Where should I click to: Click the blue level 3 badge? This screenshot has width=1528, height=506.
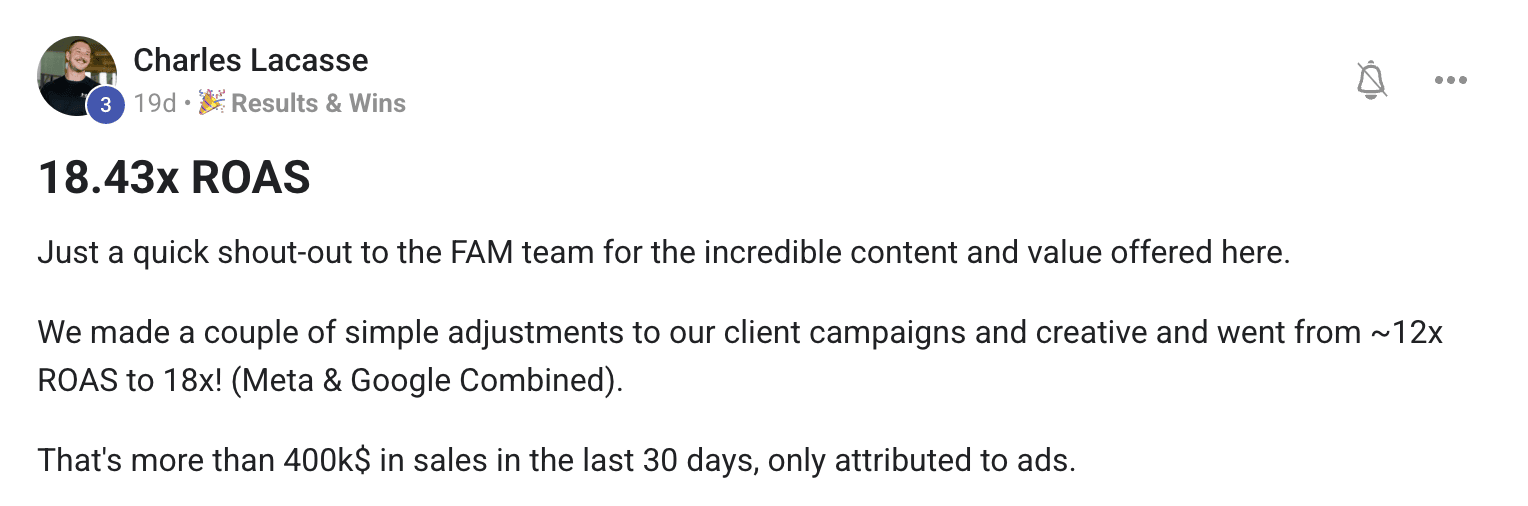(105, 105)
